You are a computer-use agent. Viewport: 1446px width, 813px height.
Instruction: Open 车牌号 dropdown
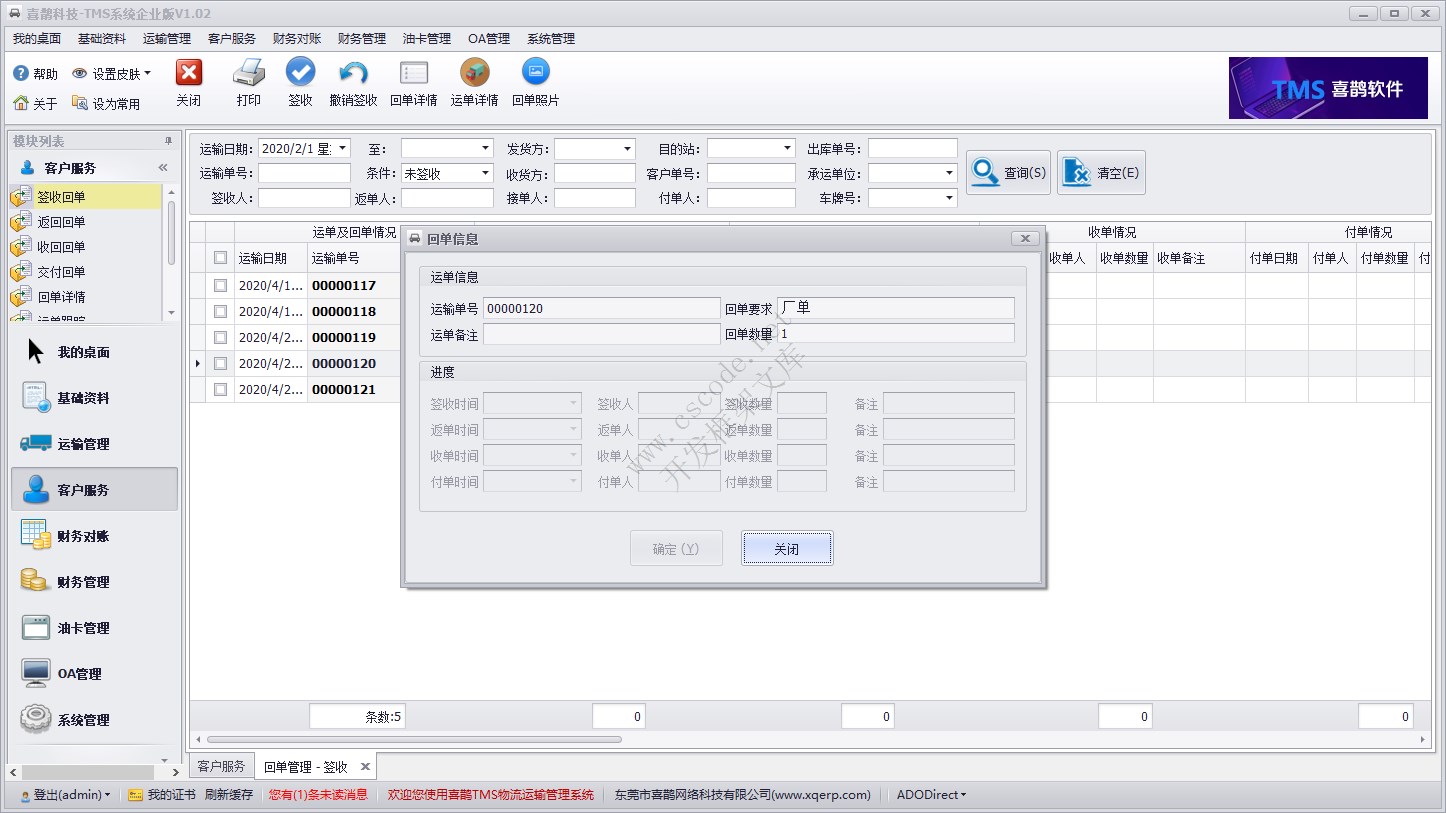(949, 198)
